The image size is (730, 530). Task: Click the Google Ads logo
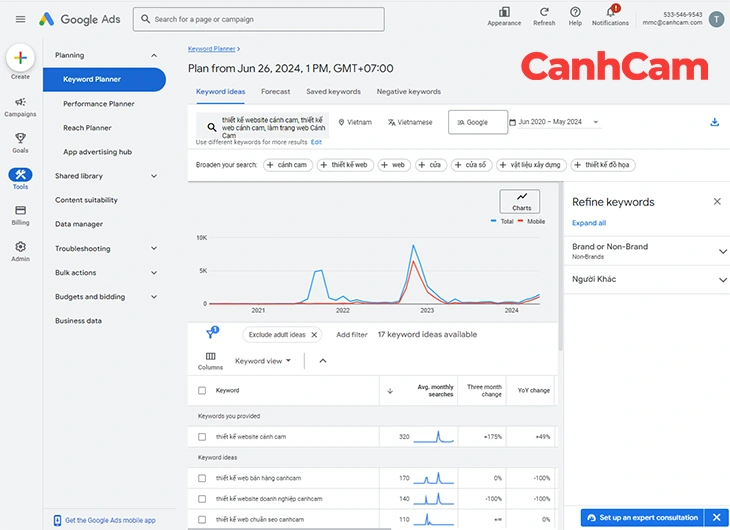(x=80, y=19)
